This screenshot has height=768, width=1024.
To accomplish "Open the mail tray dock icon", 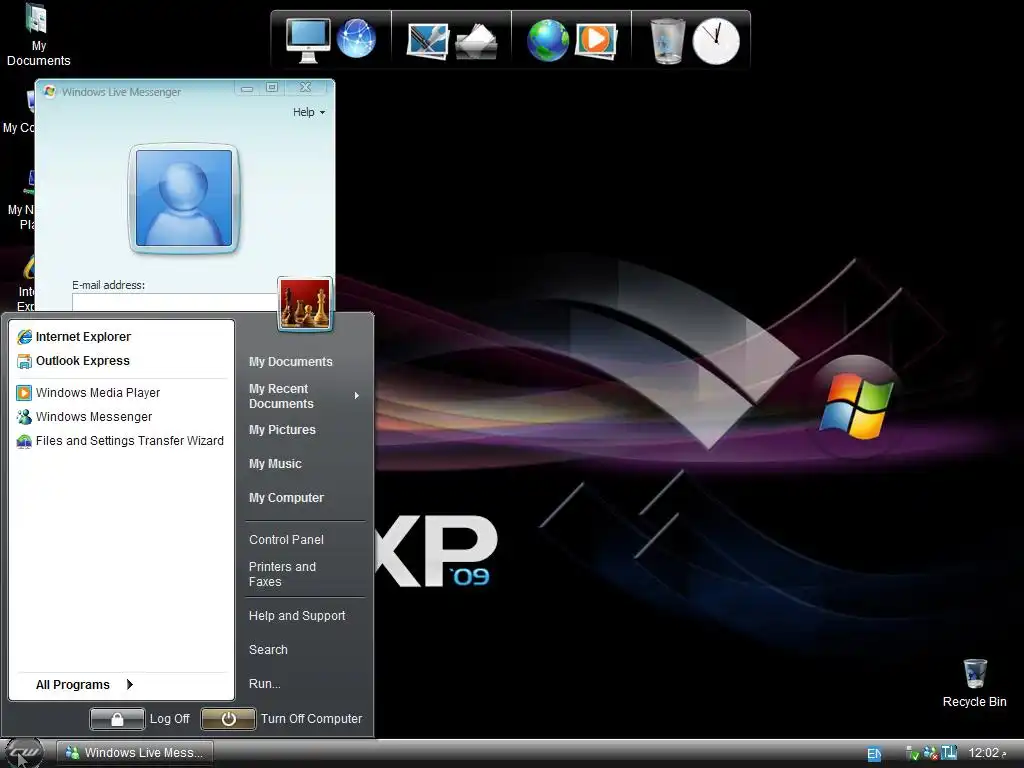I will [x=476, y=42].
